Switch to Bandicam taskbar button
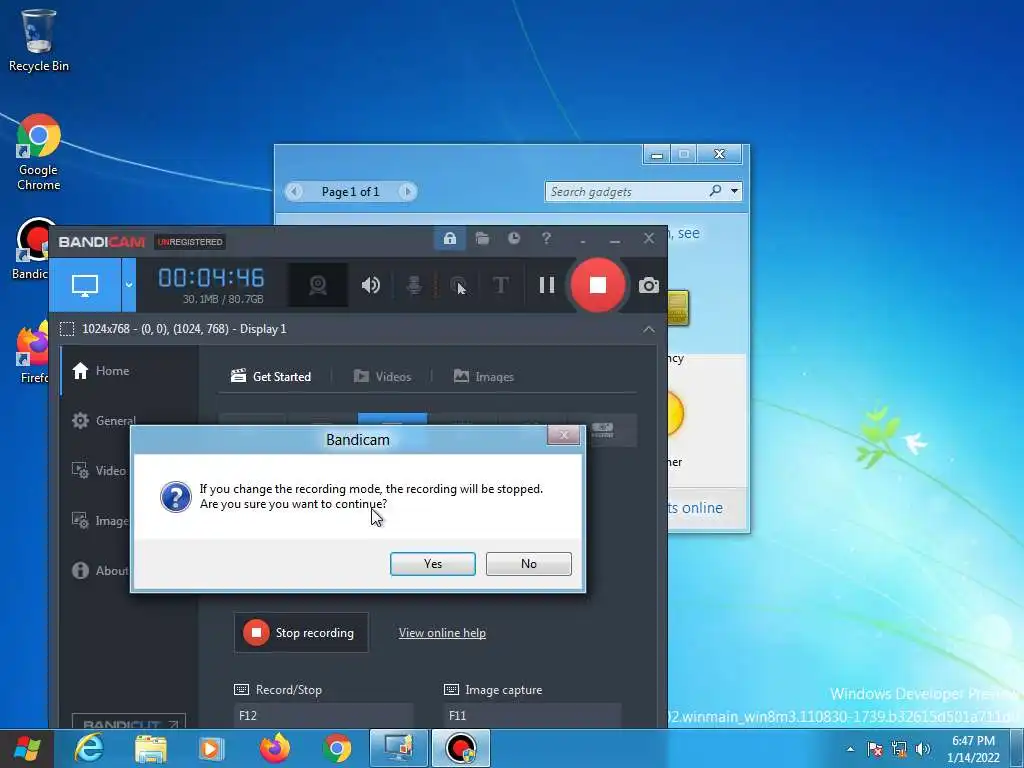The height and width of the screenshot is (768, 1024). (x=460, y=748)
